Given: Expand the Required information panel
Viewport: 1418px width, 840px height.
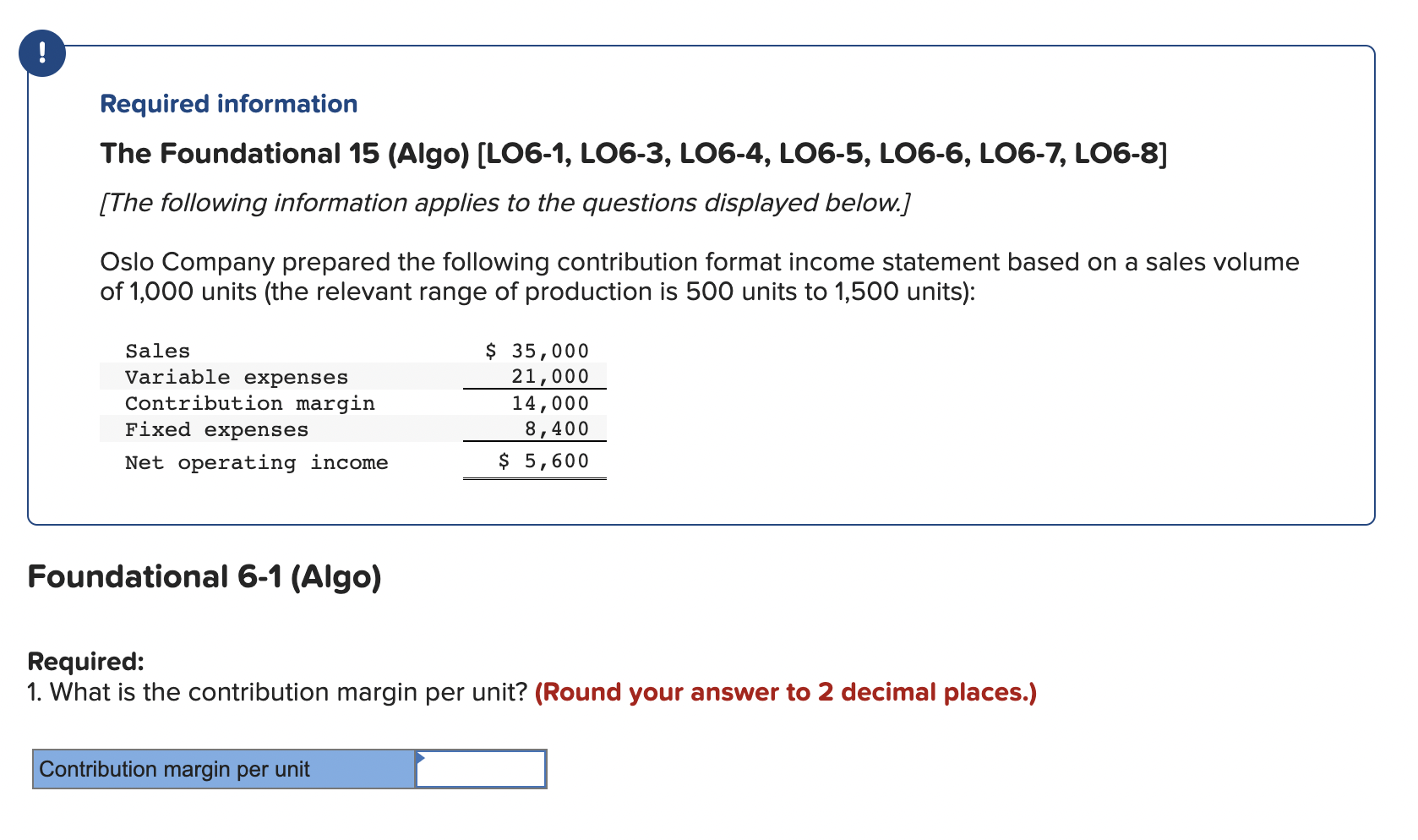Looking at the screenshot, I should (x=228, y=103).
